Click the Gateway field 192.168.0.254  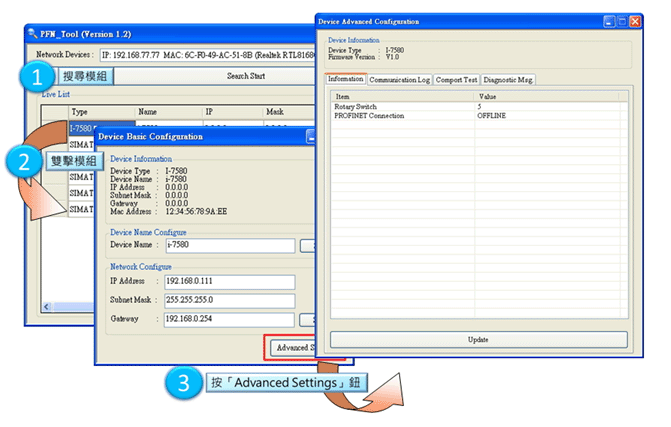coord(230,319)
